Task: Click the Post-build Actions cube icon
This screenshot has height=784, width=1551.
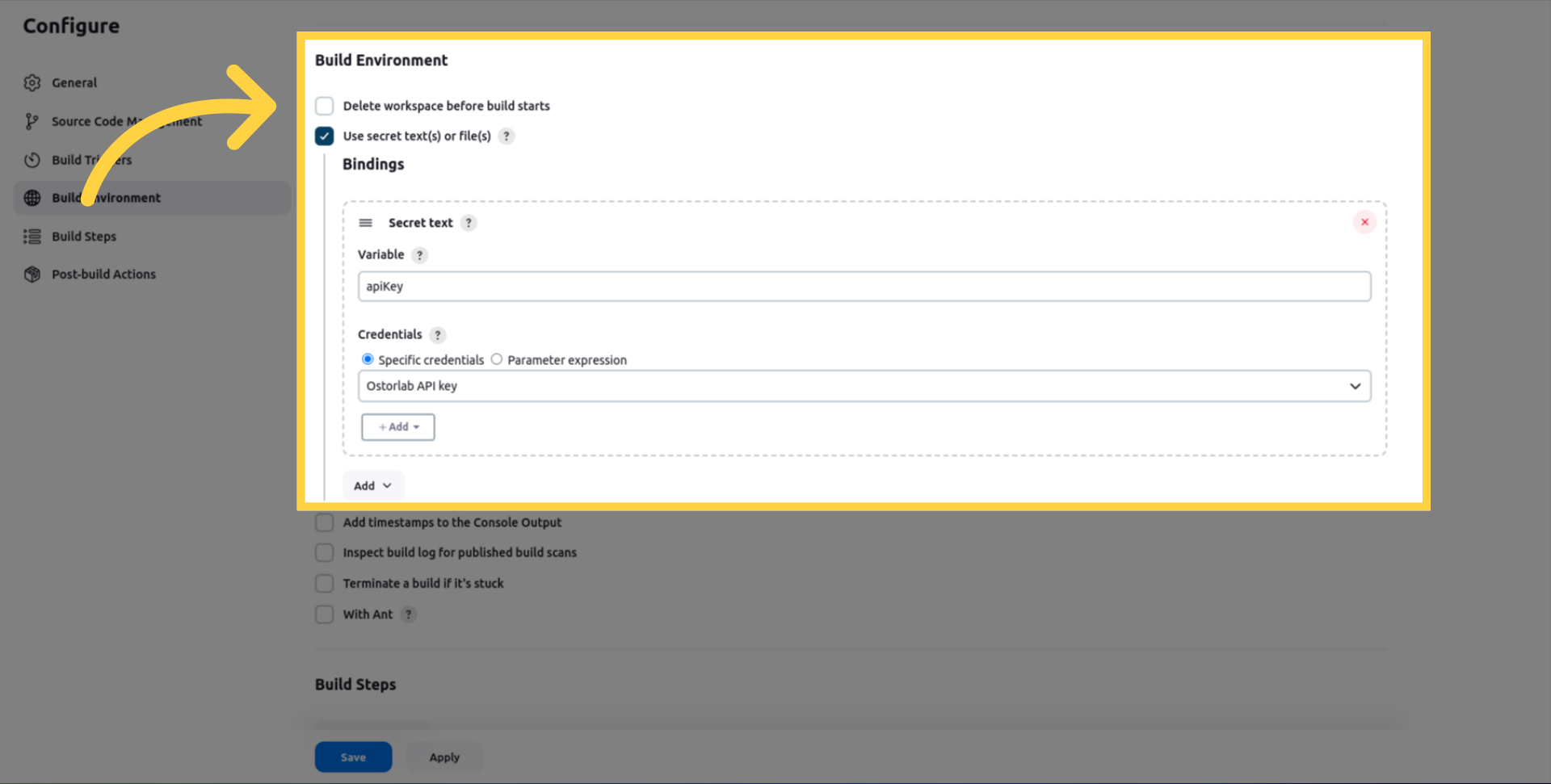Action: [x=32, y=275]
